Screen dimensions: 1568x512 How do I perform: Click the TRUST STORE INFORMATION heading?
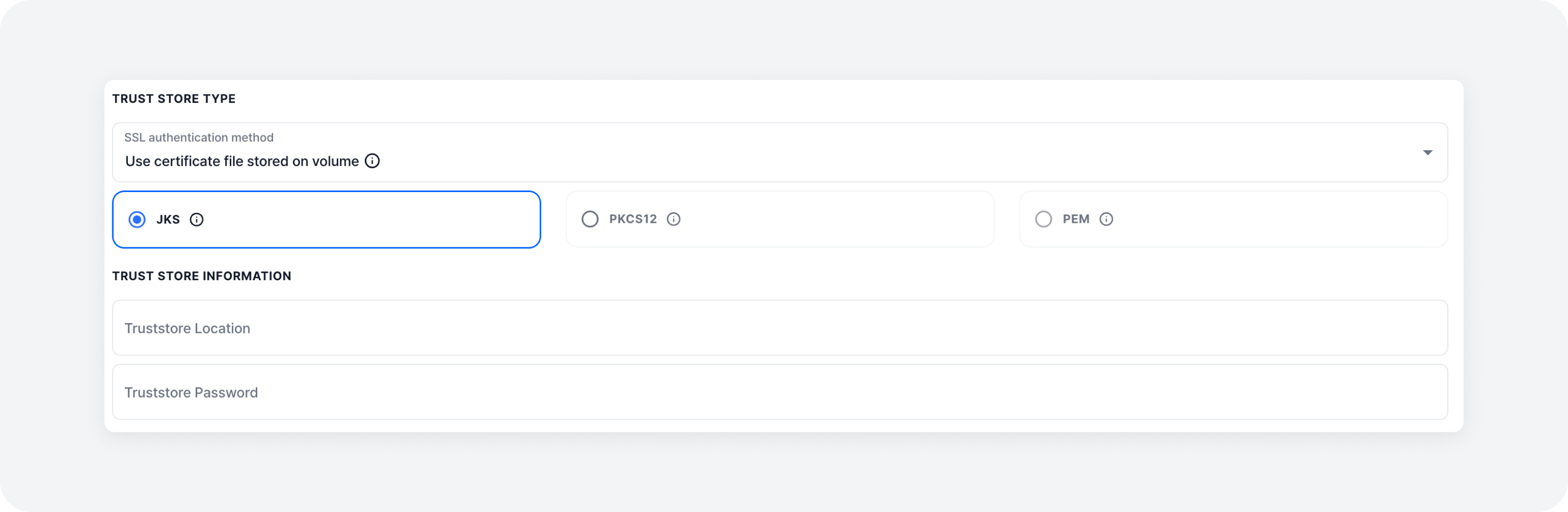pos(201,276)
